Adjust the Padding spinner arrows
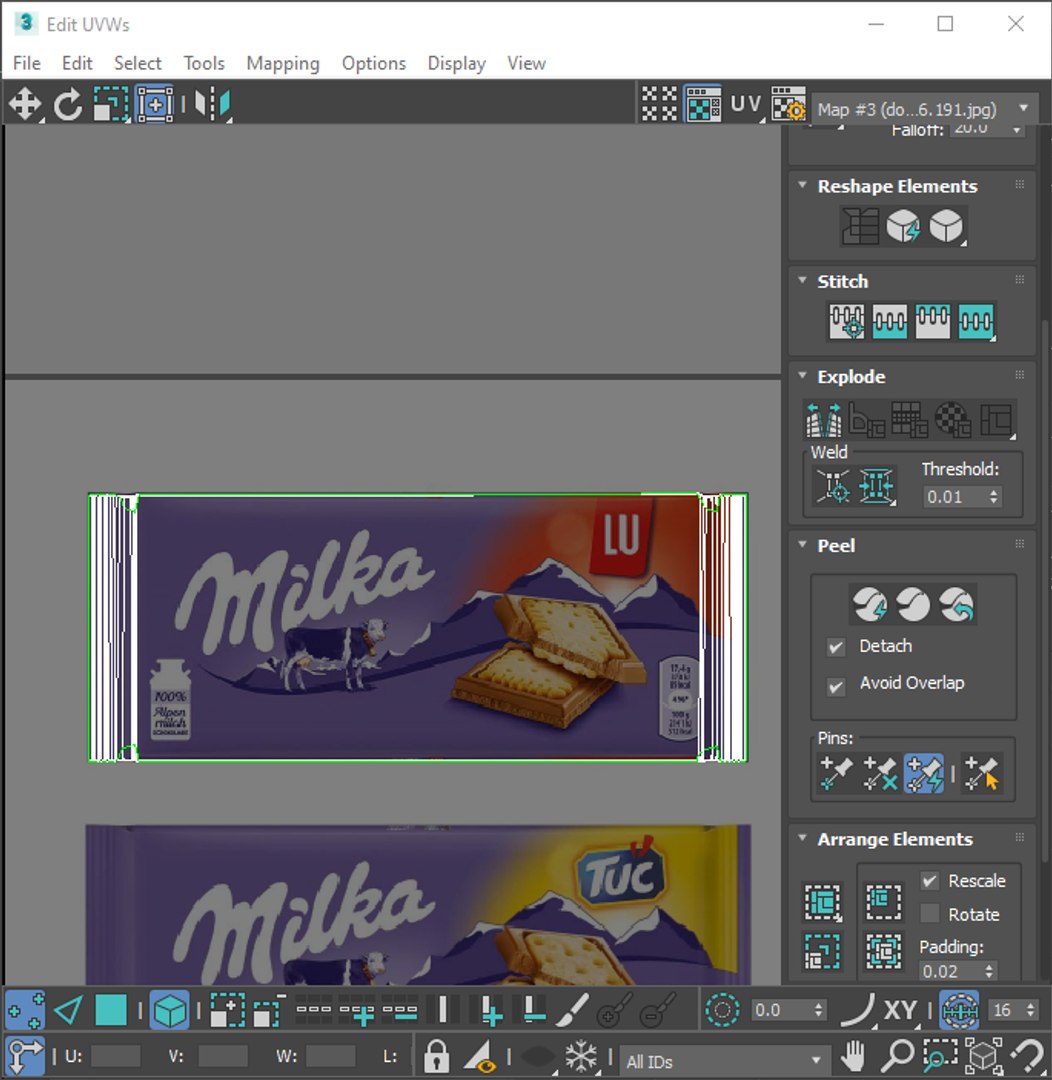The height and width of the screenshot is (1080, 1052). tap(990, 971)
